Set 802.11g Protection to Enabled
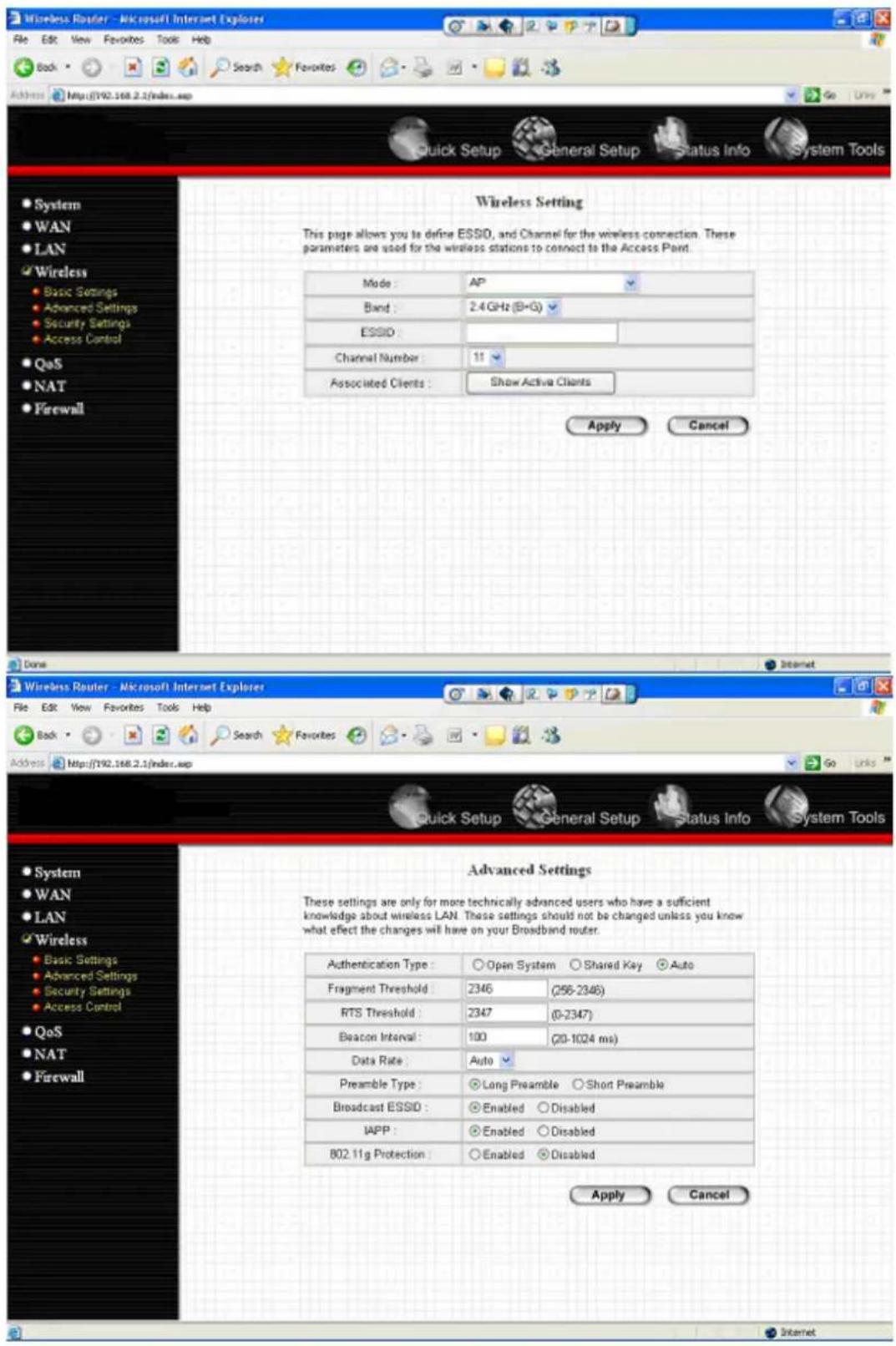896x1346 pixels. [x=474, y=1155]
